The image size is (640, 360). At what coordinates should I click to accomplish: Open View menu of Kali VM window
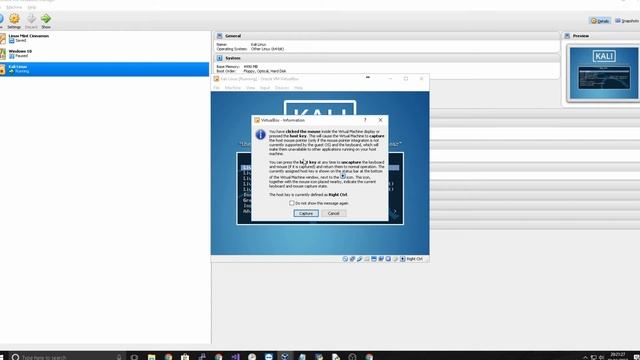[250, 88]
